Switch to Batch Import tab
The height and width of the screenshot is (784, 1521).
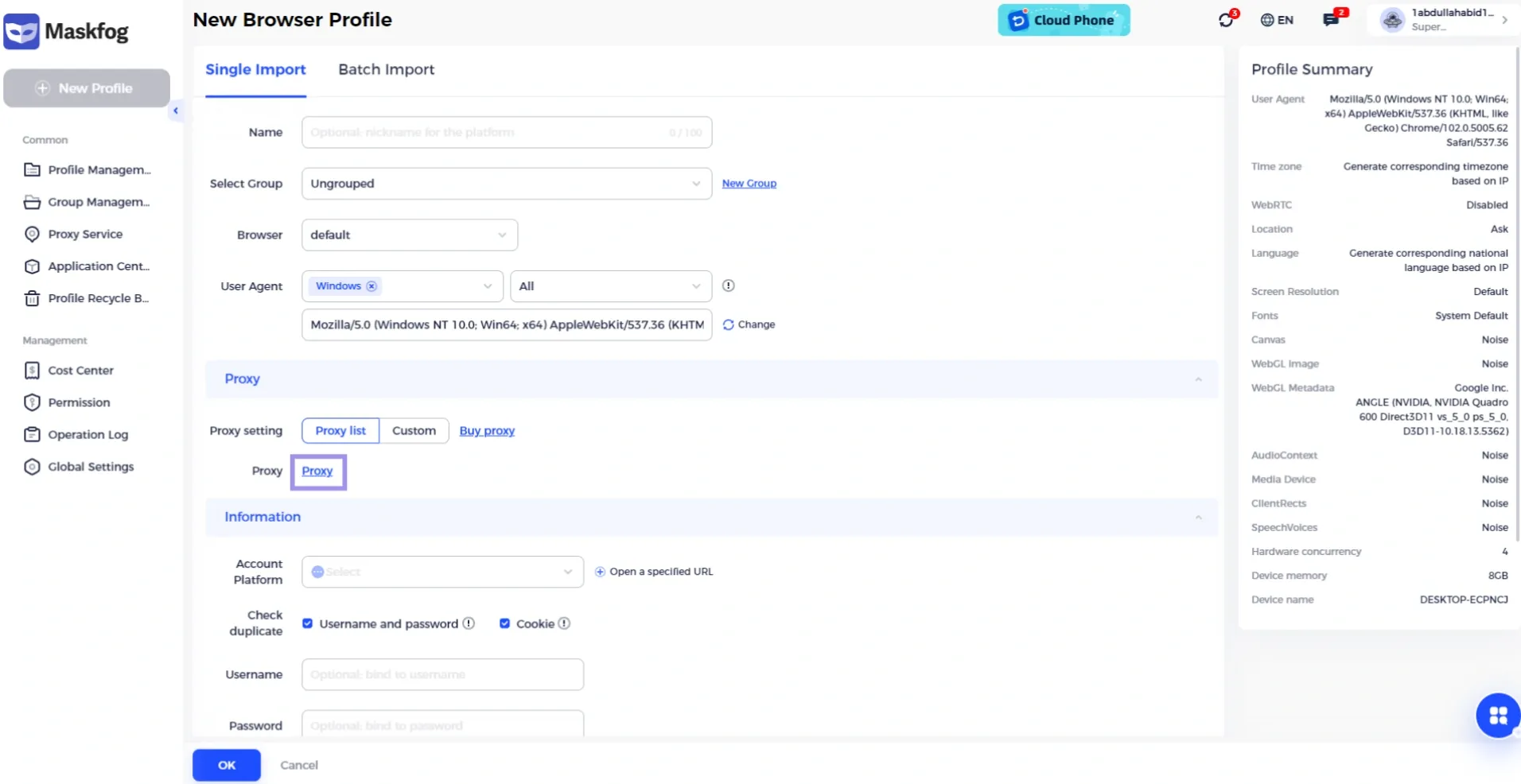386,69
